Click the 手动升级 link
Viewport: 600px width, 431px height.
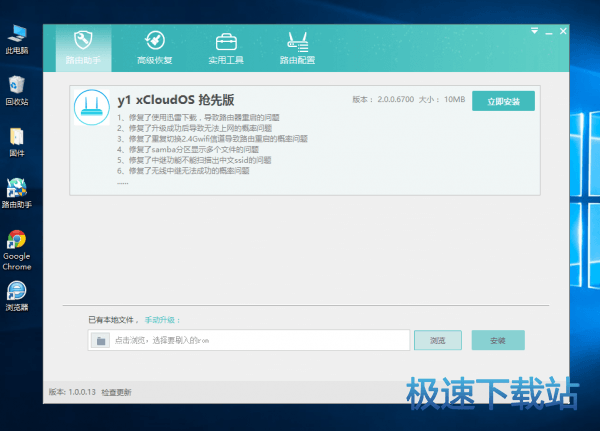pos(160,320)
